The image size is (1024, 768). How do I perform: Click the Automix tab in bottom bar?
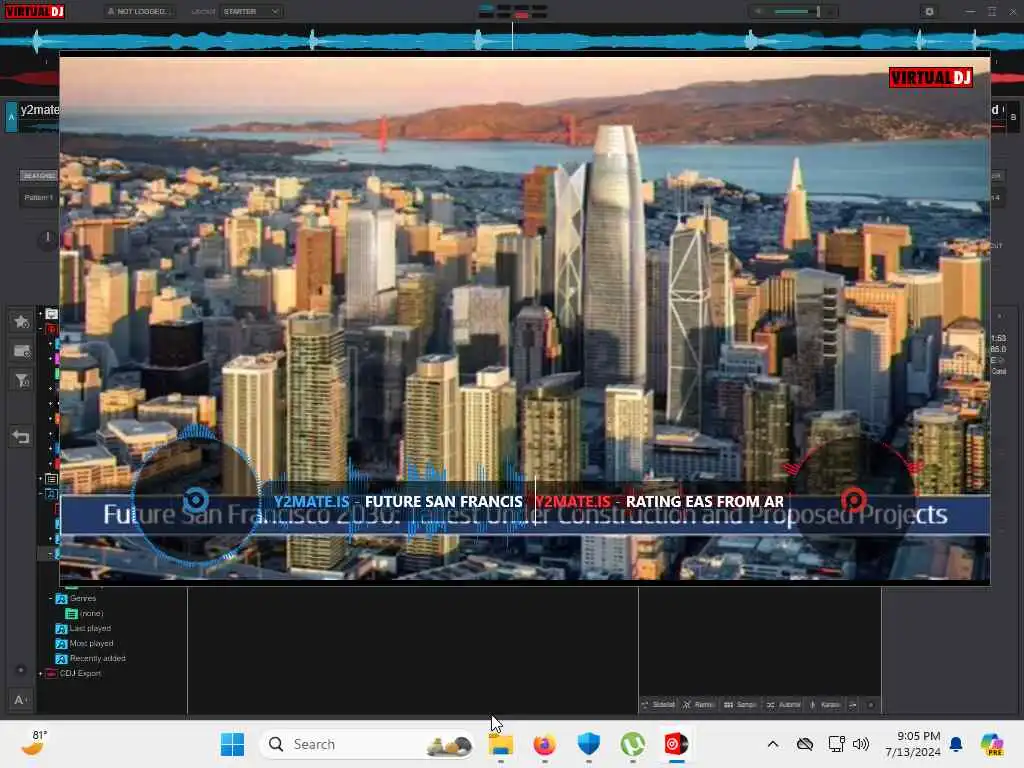783,705
